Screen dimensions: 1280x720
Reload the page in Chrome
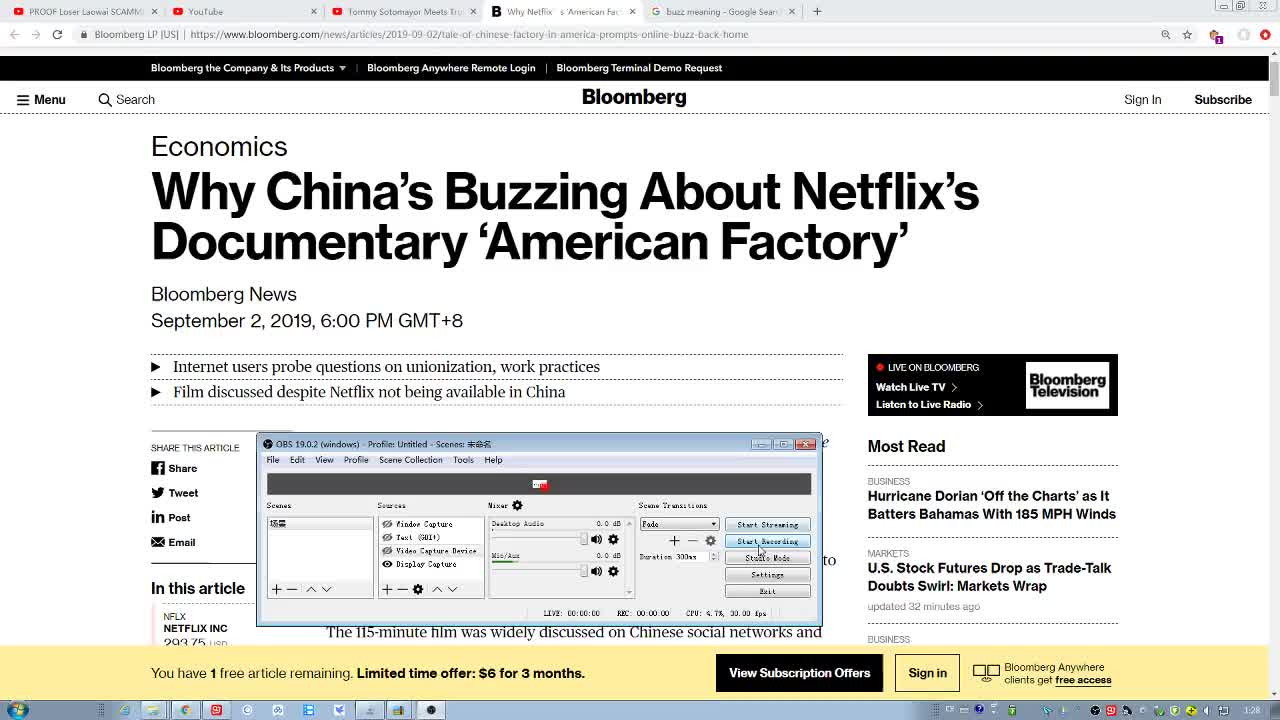pos(57,34)
